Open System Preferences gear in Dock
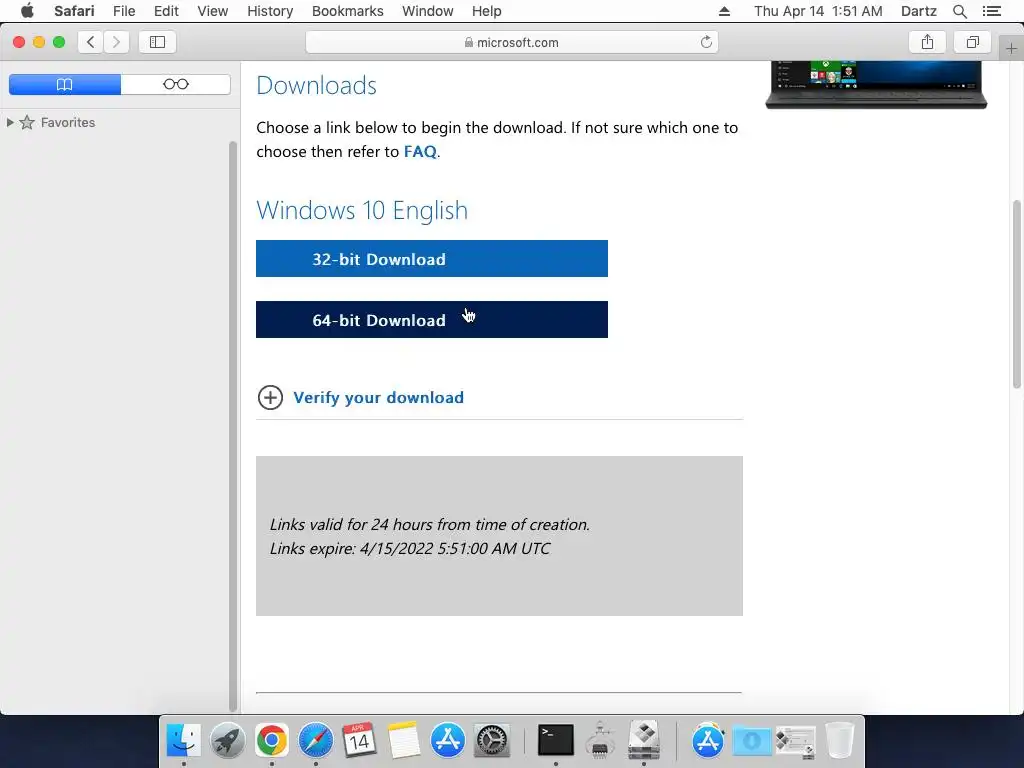The height and width of the screenshot is (768, 1024). pos(491,741)
